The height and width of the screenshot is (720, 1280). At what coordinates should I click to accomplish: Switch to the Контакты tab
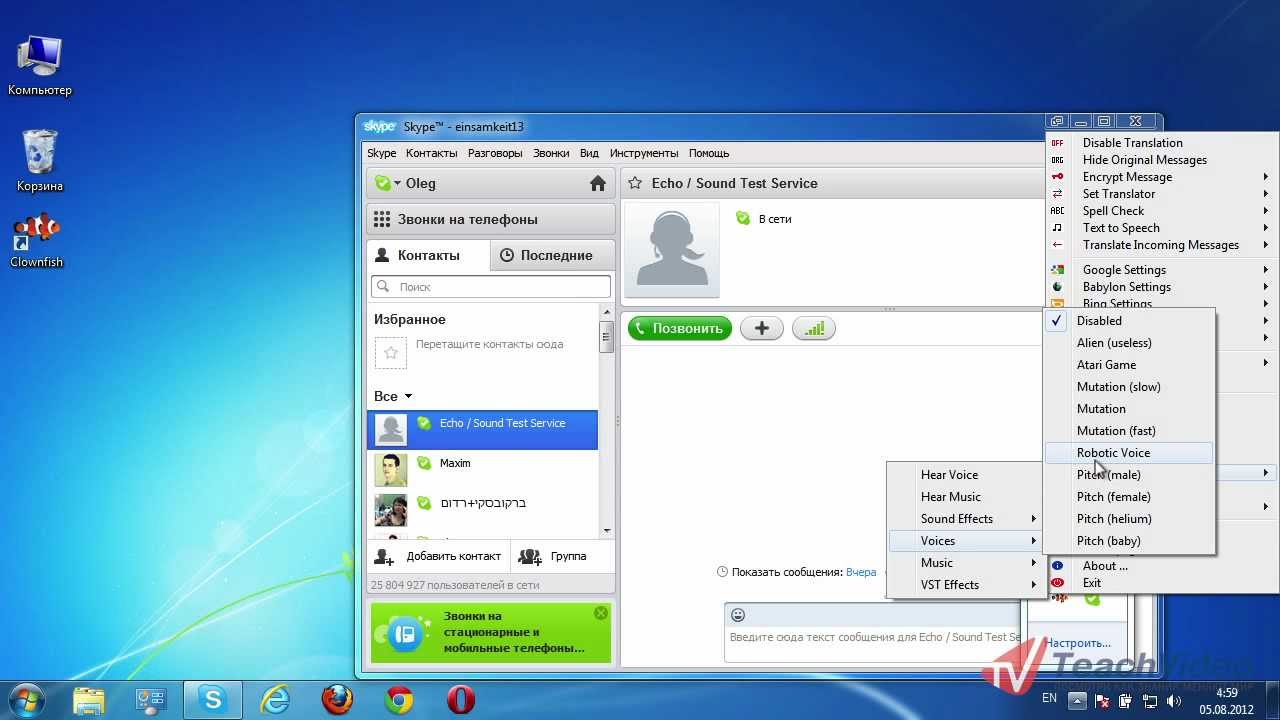tap(428, 255)
